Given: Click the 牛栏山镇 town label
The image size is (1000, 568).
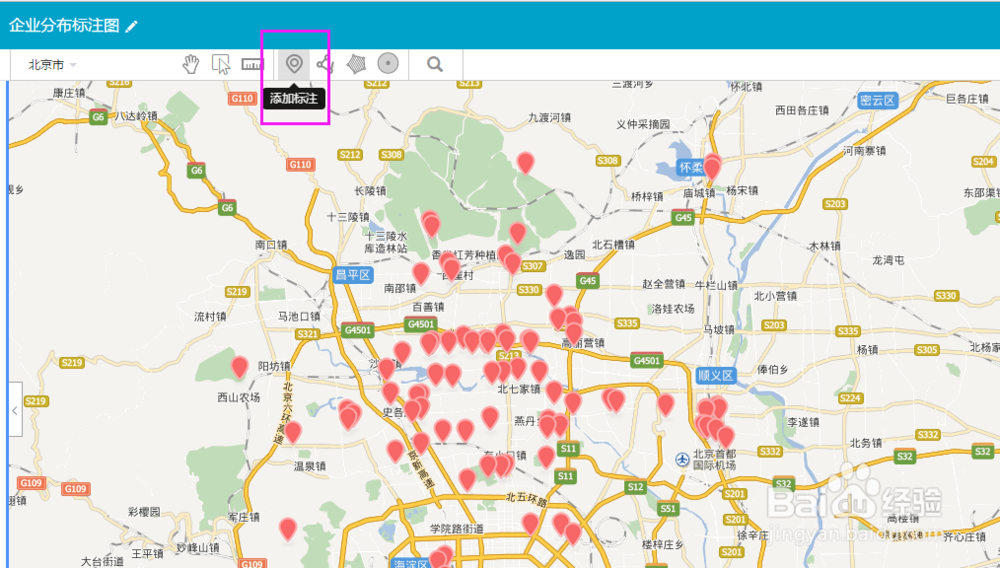Looking at the screenshot, I should [716, 285].
